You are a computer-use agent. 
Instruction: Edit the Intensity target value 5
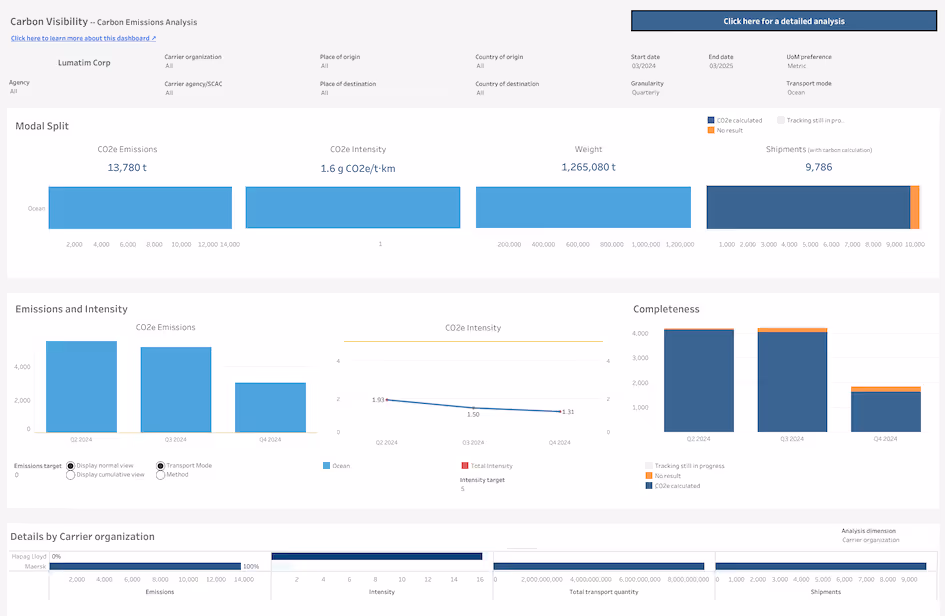[x=463, y=489]
